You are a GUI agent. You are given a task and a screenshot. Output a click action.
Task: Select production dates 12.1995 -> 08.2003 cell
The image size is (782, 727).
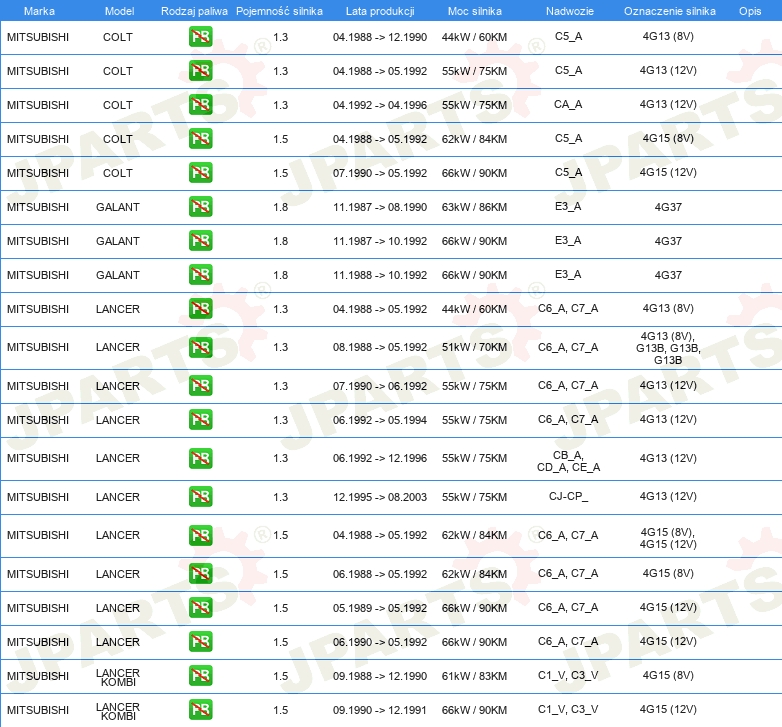(x=379, y=497)
